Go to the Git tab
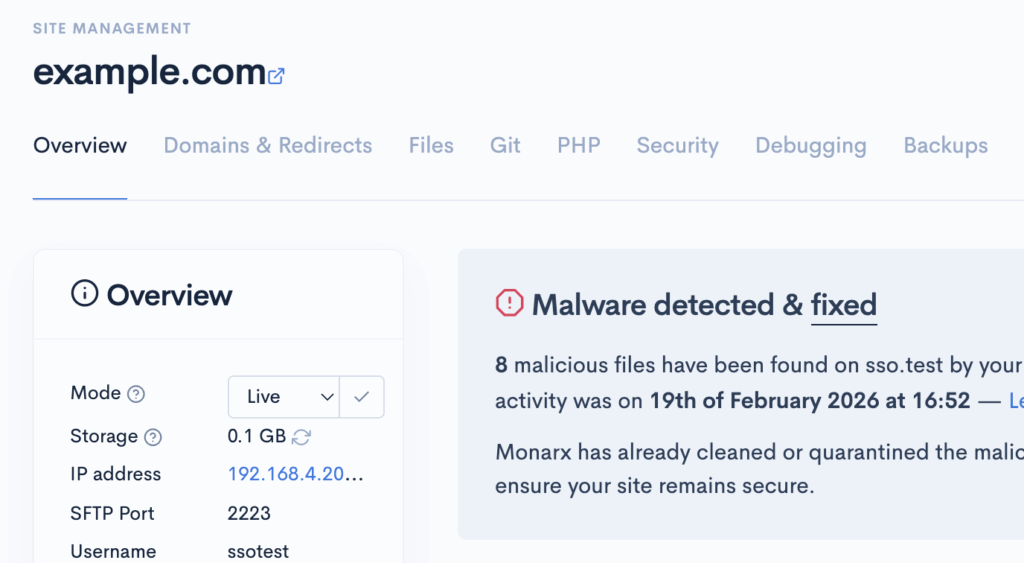This screenshot has width=1024, height=563. (x=505, y=146)
